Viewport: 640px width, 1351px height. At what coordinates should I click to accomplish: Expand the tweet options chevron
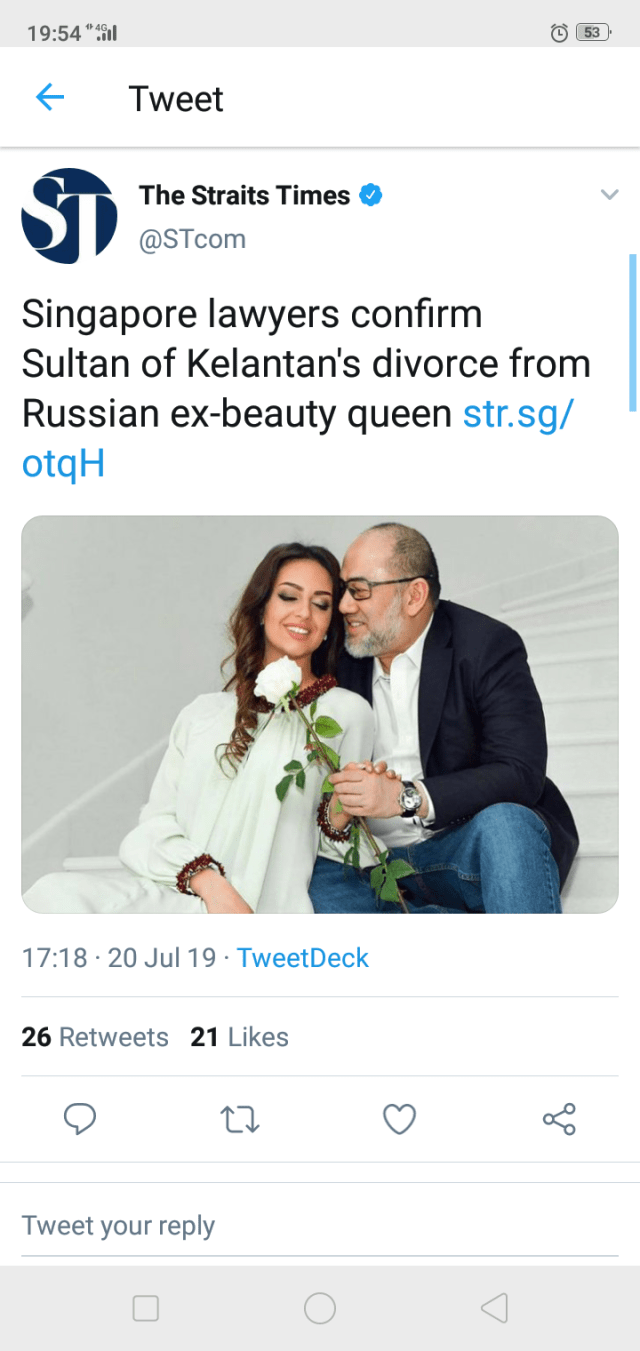pyautogui.click(x=609, y=195)
